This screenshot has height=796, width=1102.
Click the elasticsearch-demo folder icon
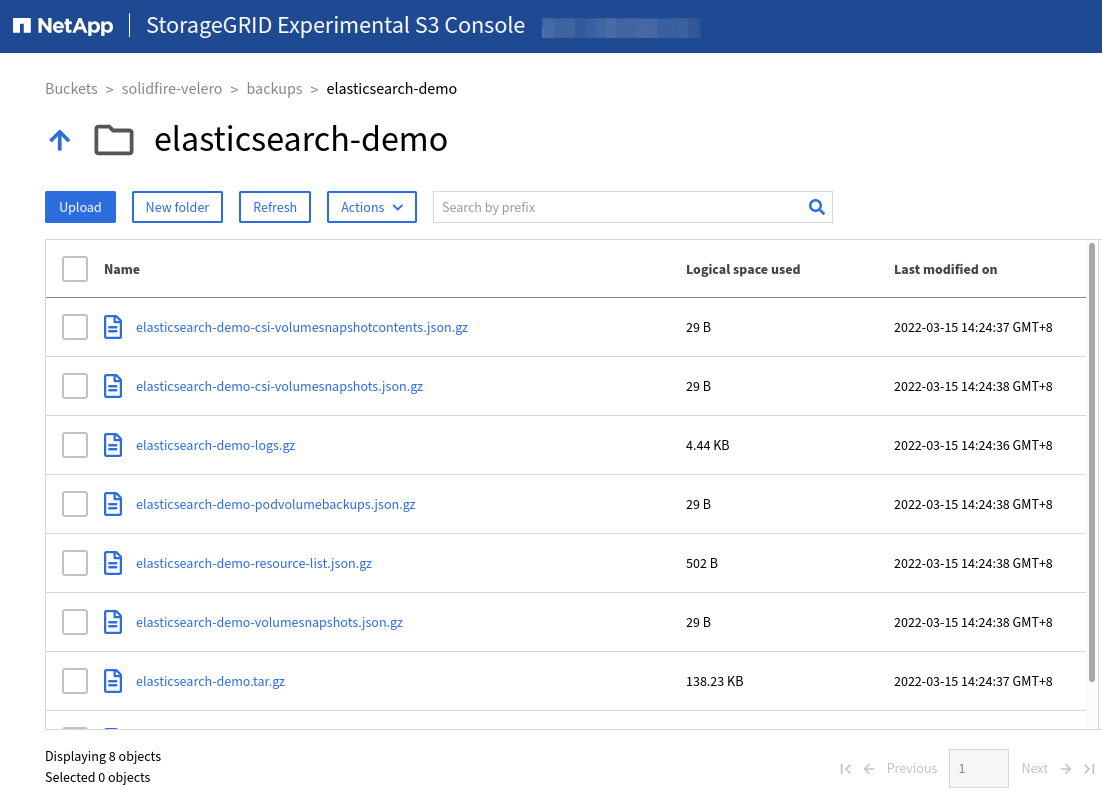click(x=114, y=140)
